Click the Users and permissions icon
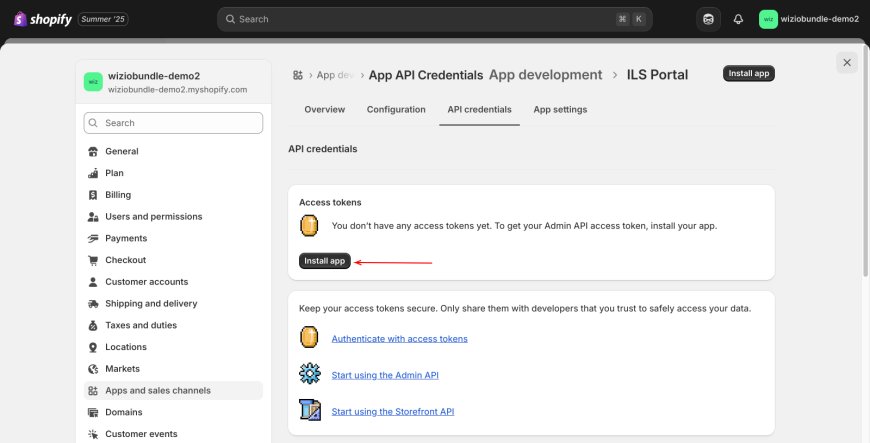Image resolution: width=870 pixels, height=443 pixels. (x=93, y=217)
